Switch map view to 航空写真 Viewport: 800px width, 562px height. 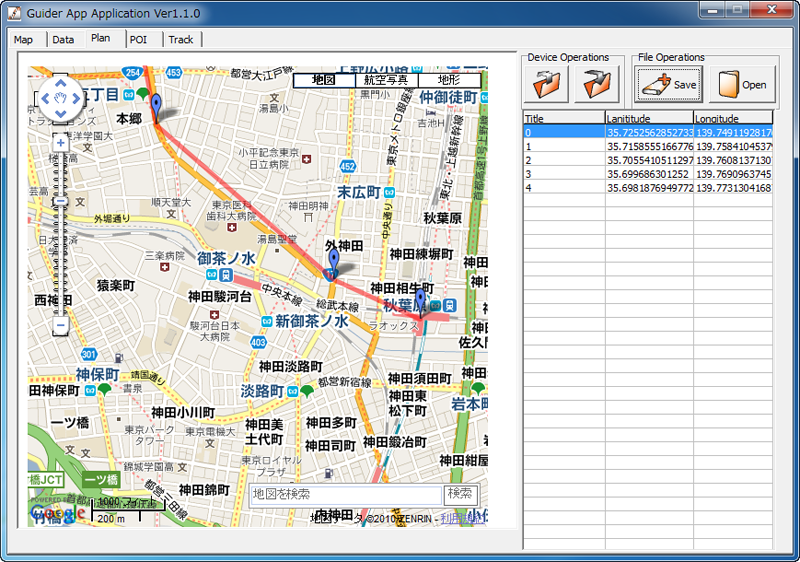(386, 80)
